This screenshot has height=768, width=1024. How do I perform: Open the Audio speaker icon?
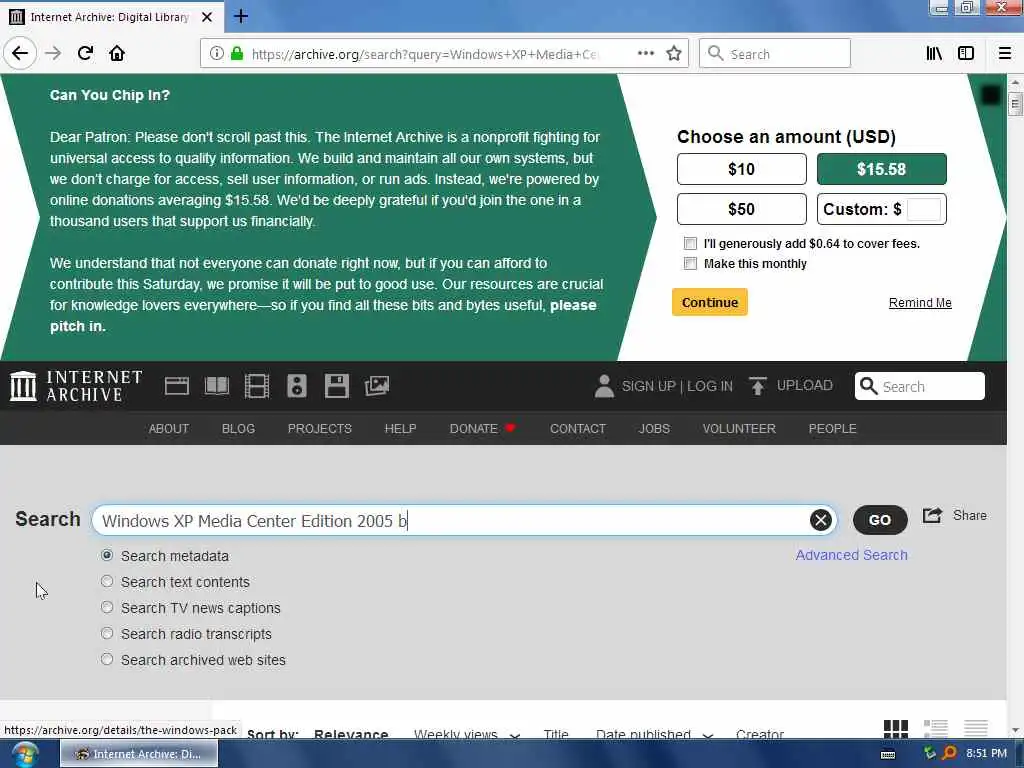(x=296, y=386)
